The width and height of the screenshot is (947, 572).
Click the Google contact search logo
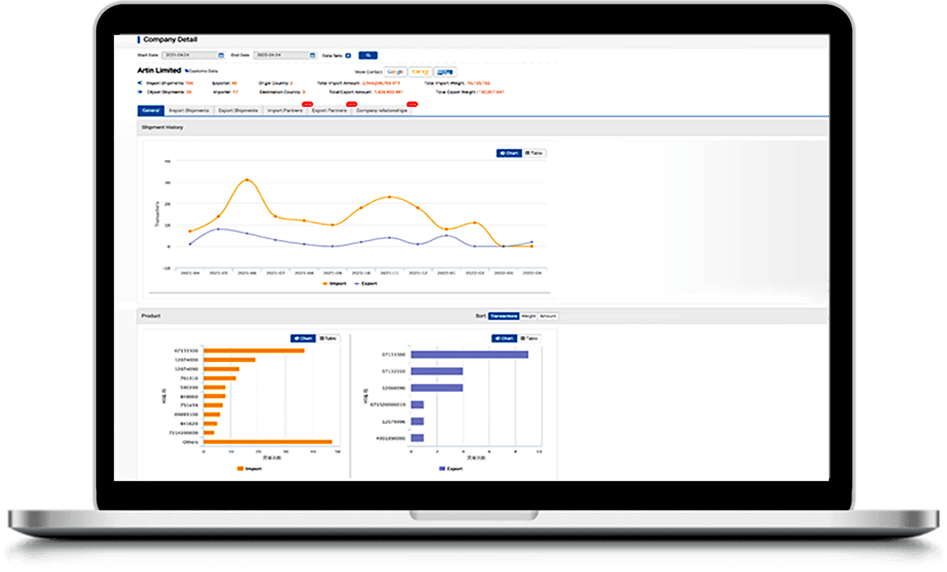coord(396,72)
